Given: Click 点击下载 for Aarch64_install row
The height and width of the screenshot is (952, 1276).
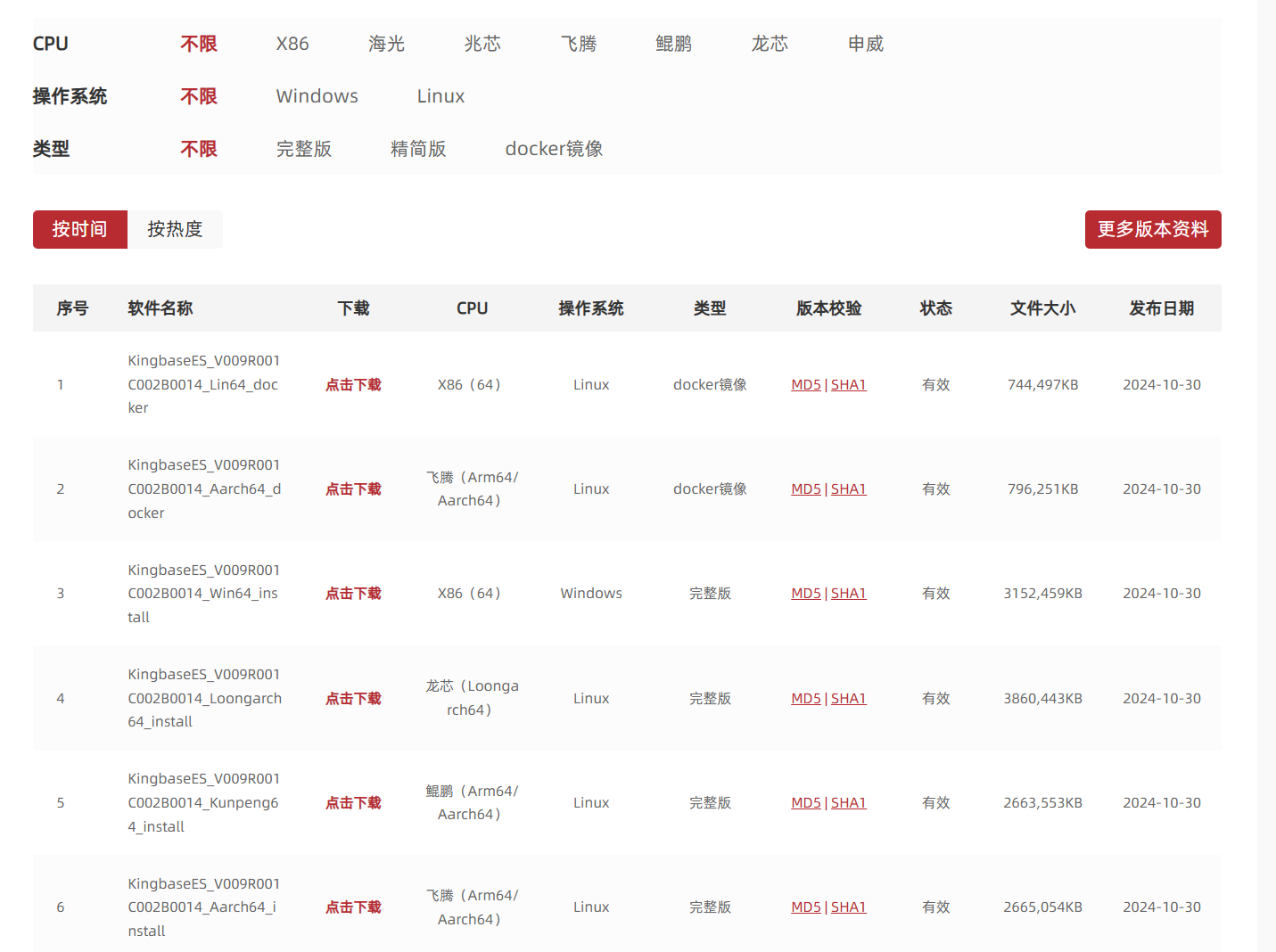Looking at the screenshot, I should (353, 907).
